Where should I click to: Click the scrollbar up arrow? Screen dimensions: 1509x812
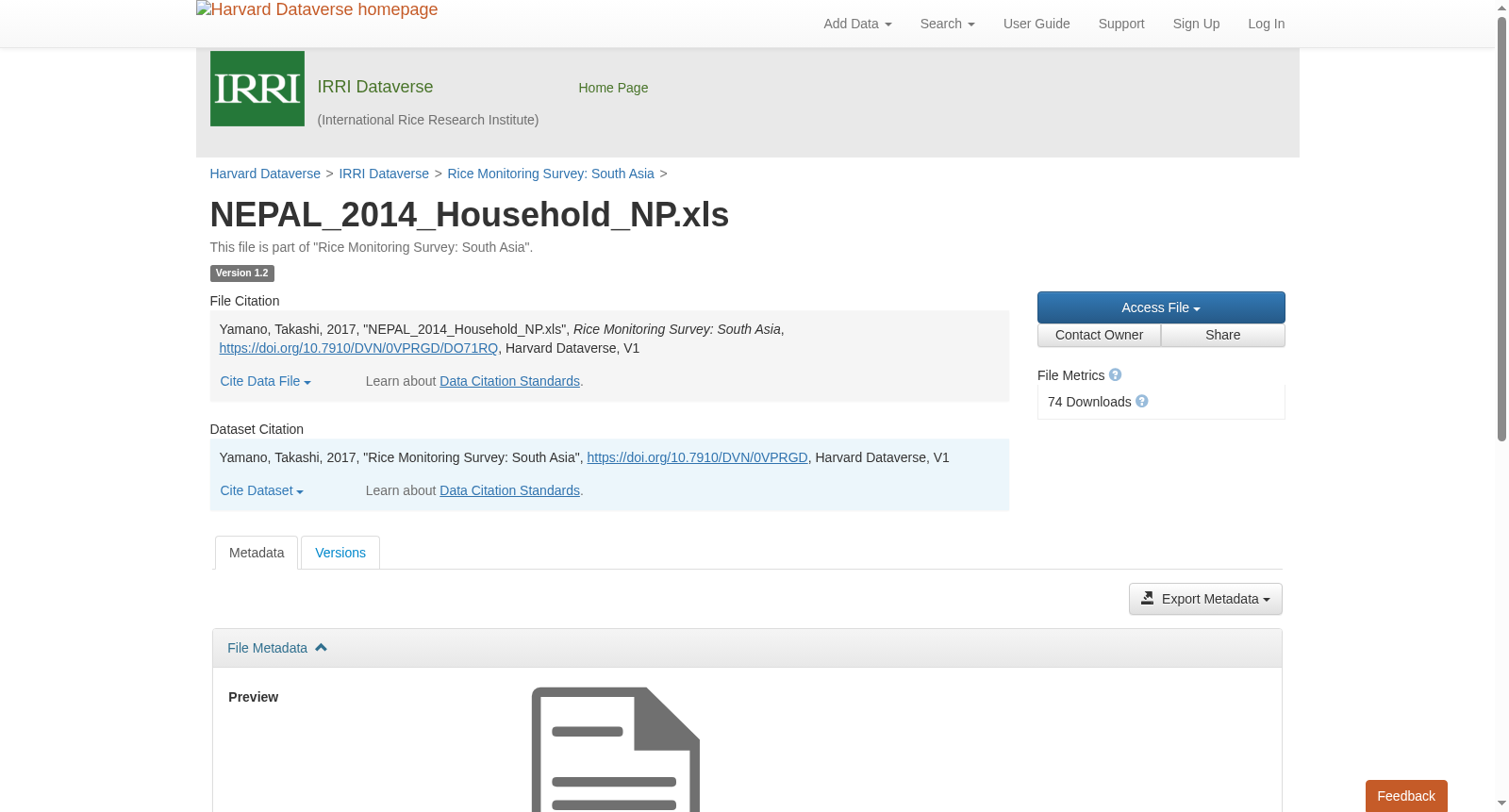[1501, 8]
